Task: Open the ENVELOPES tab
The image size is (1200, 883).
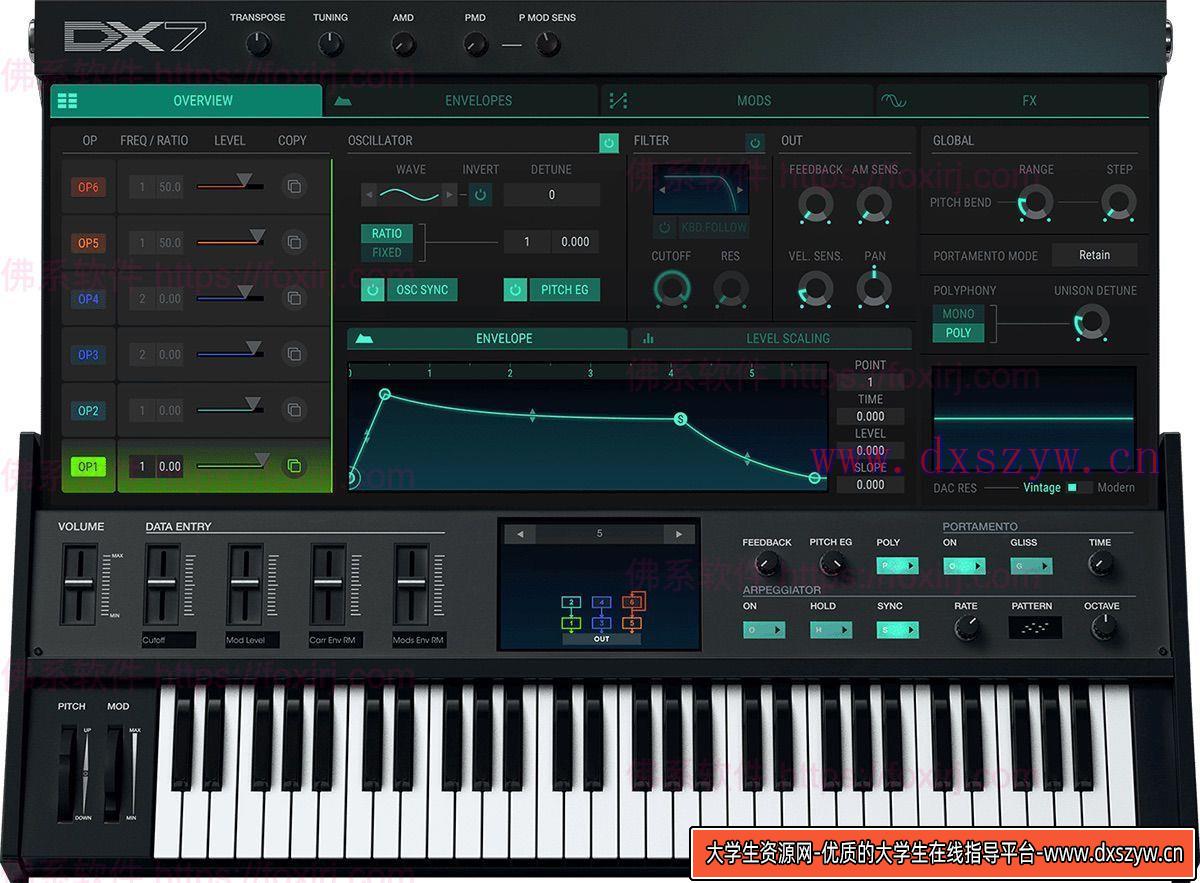Action: (463, 101)
